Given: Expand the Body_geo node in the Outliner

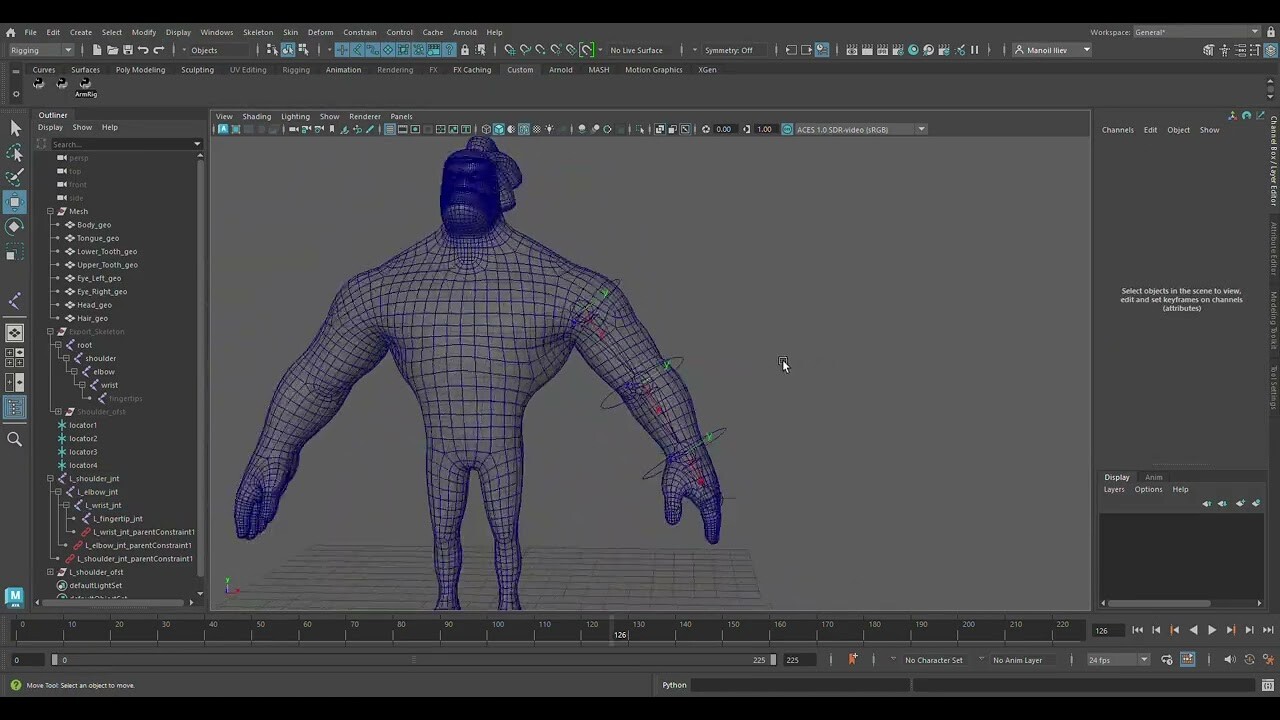Looking at the screenshot, I should point(57,224).
